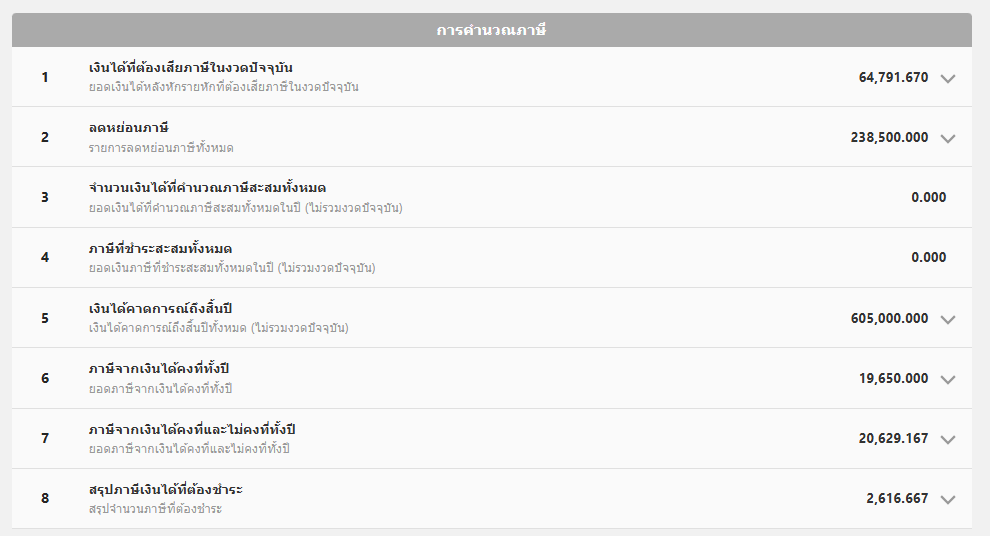Click the 64,791.670 amount value
Screen dimensions: 990x536
click(x=893, y=78)
